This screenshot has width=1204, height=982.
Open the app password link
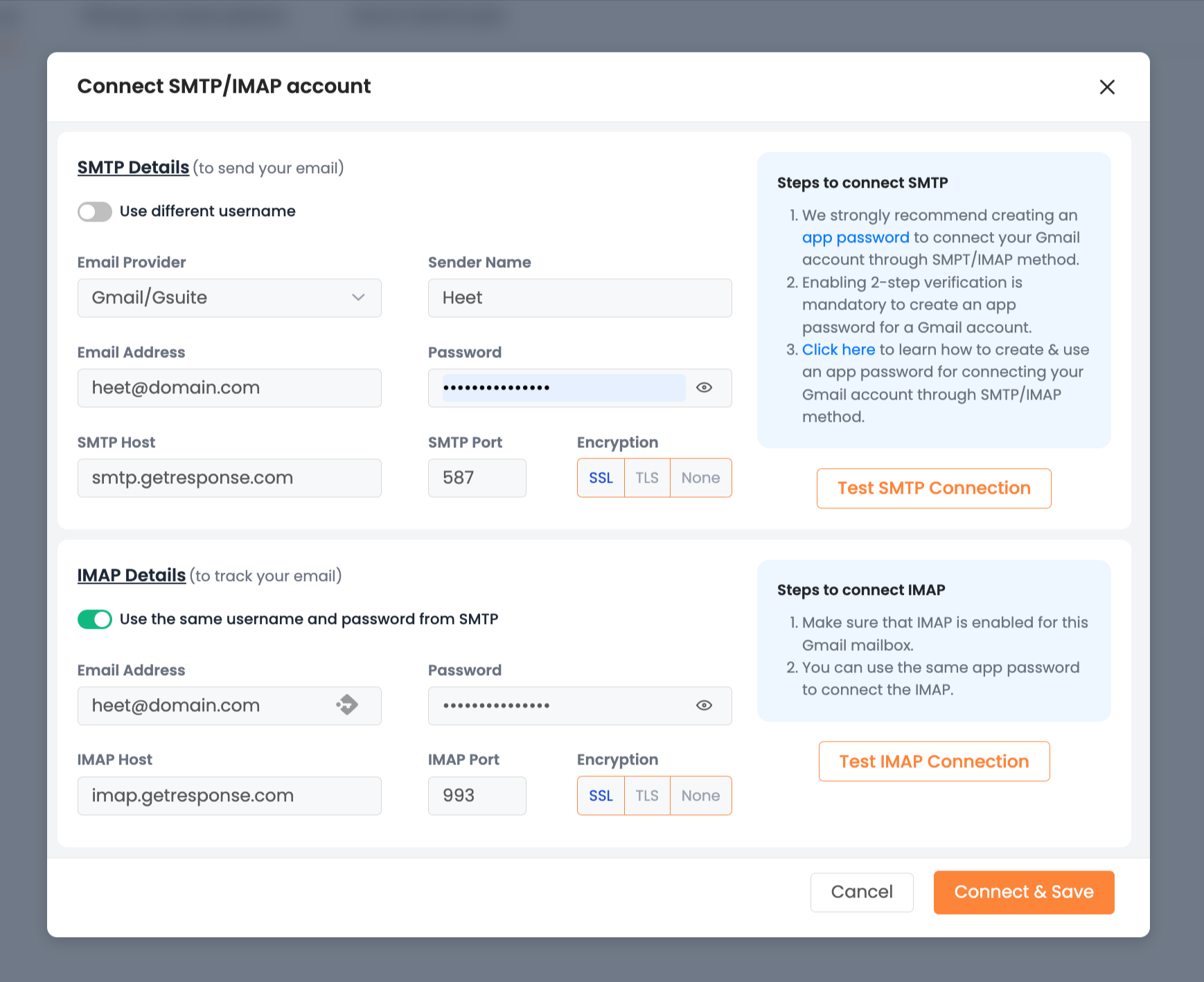(855, 238)
